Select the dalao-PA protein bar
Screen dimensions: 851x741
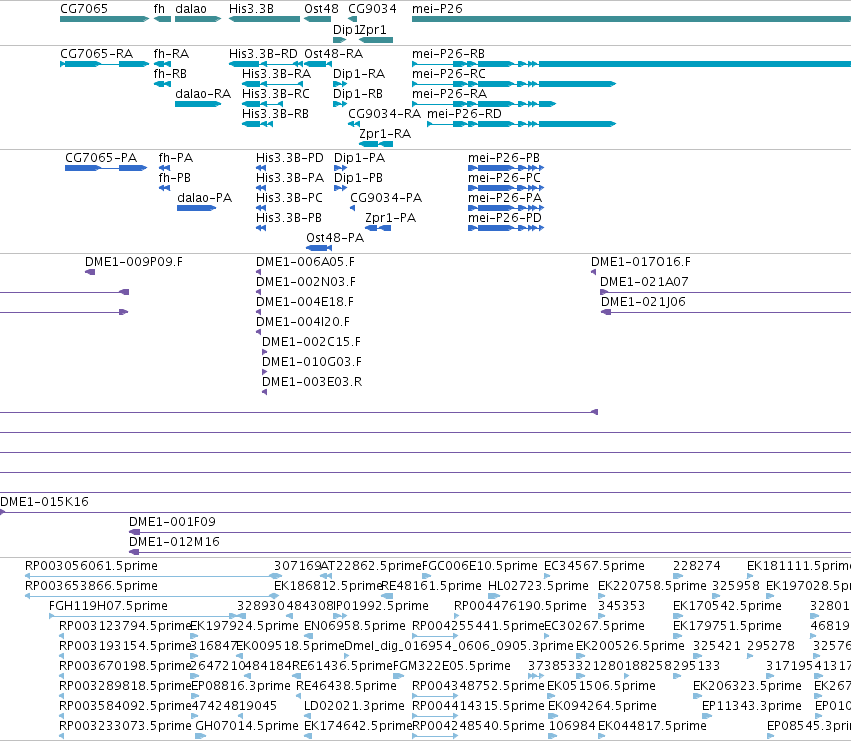[x=196, y=208]
